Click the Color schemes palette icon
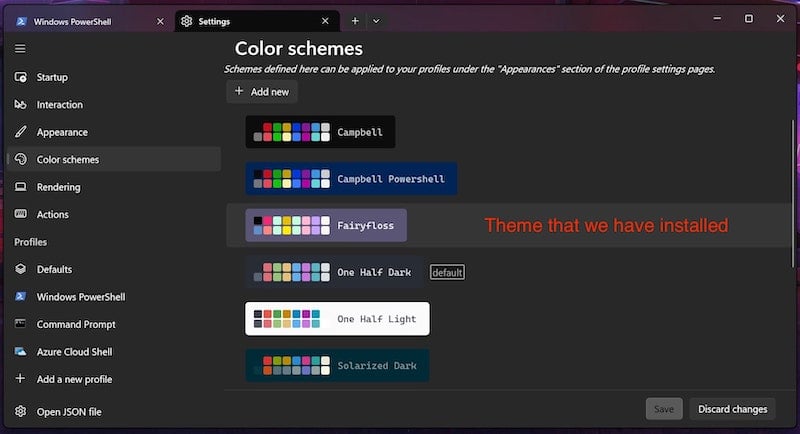Screen dimensions: 800x434 click(x=20, y=159)
